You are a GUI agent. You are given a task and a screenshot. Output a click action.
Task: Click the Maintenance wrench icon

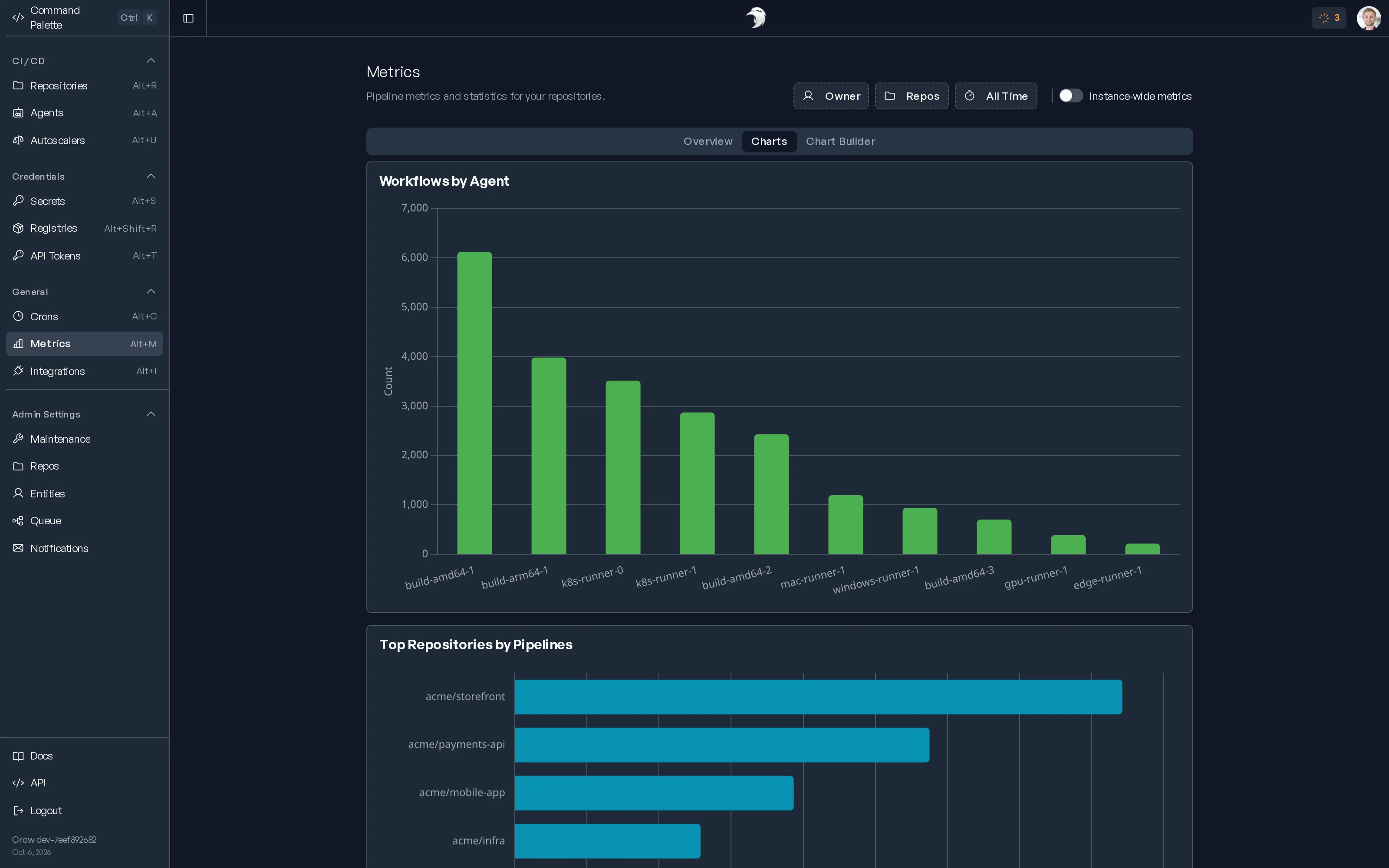click(18, 439)
